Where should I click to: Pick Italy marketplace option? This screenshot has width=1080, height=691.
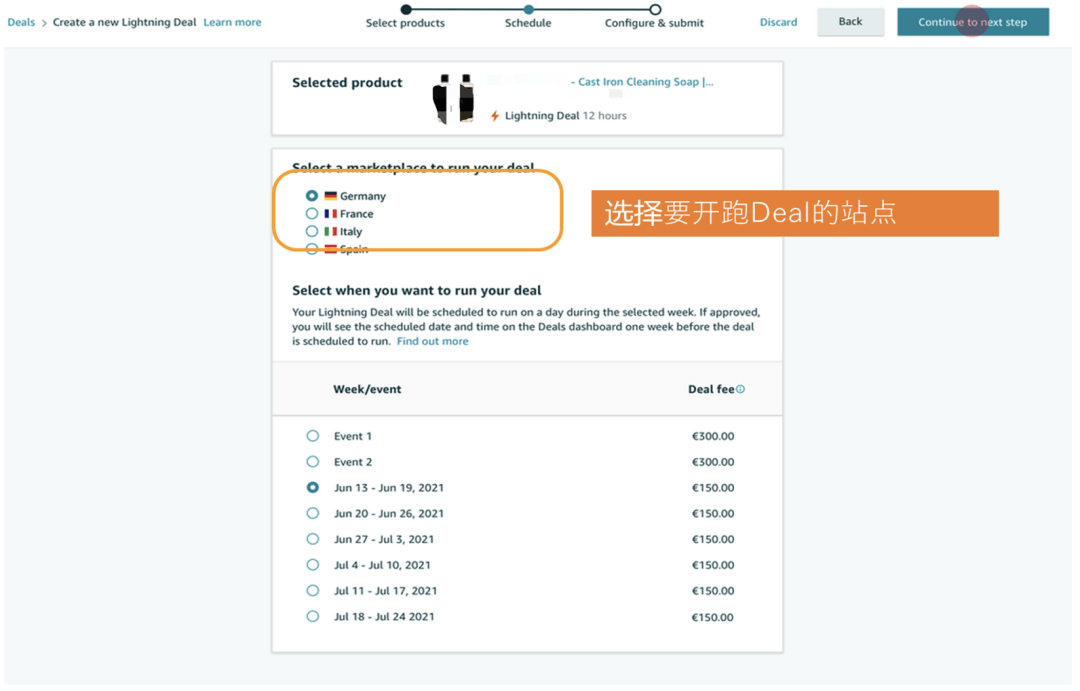click(312, 231)
